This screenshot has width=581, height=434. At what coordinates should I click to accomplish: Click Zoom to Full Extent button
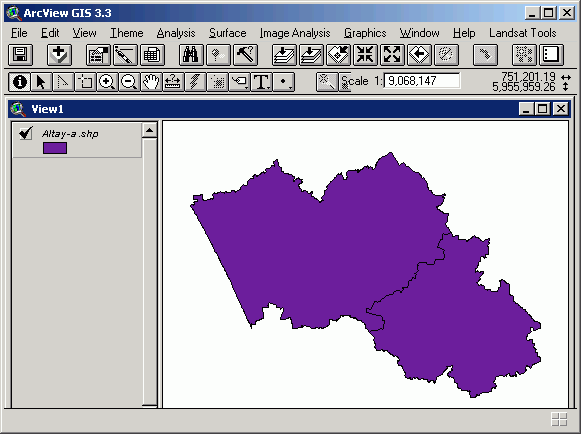(284, 55)
